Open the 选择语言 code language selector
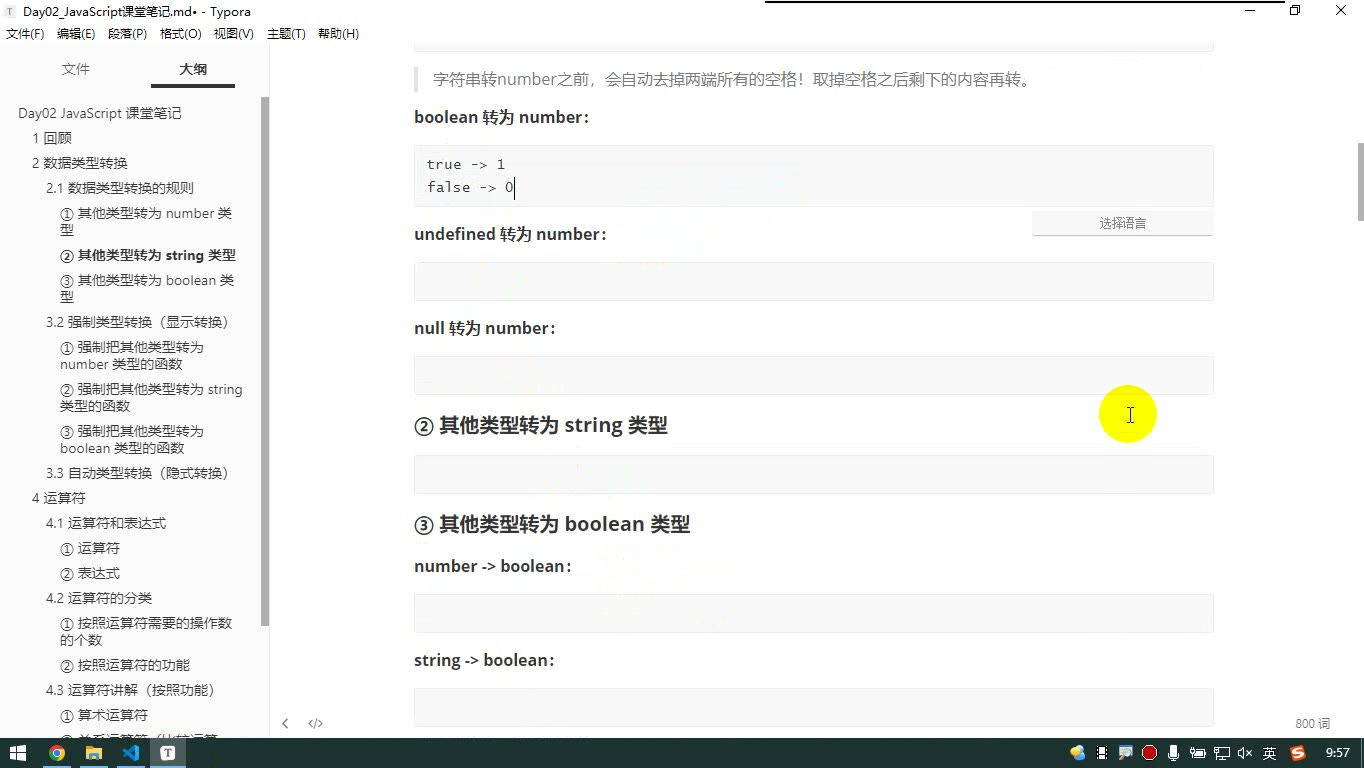The width and height of the screenshot is (1364, 768). [1122, 223]
